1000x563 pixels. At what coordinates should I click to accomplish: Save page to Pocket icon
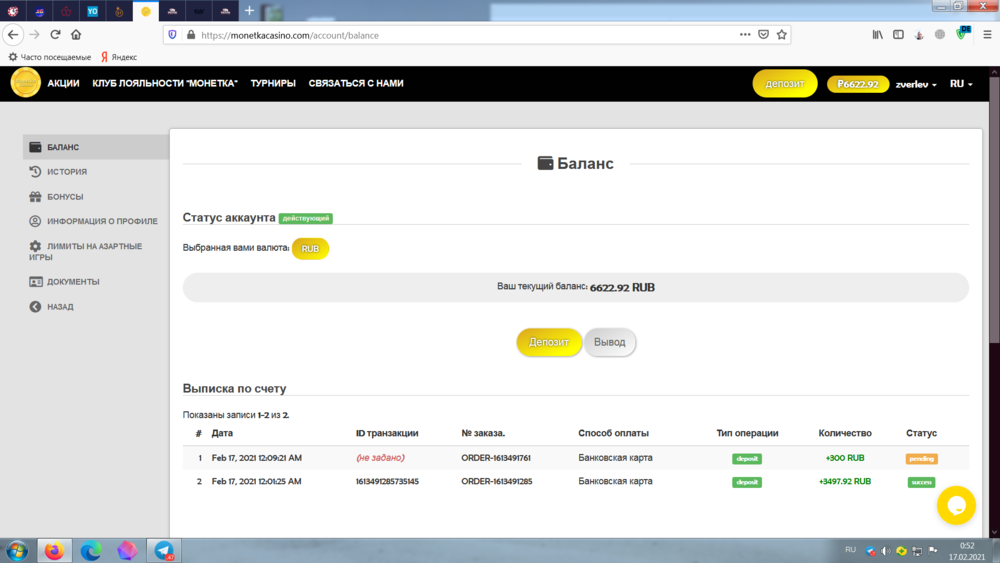pyautogui.click(x=763, y=34)
